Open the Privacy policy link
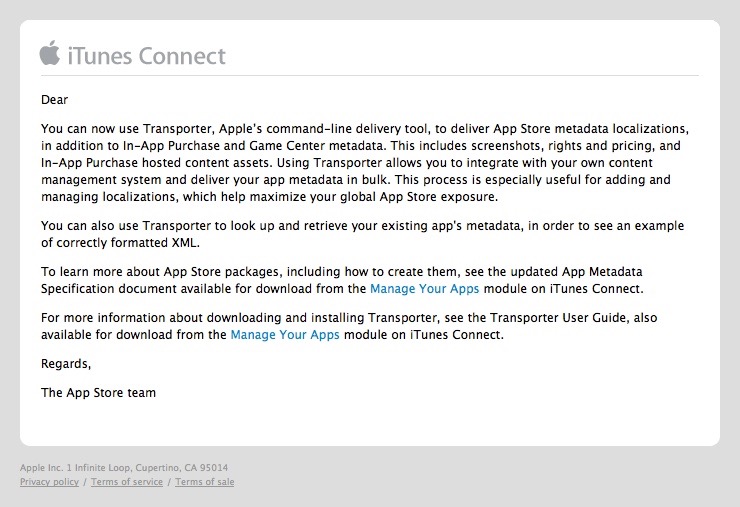 (x=49, y=482)
